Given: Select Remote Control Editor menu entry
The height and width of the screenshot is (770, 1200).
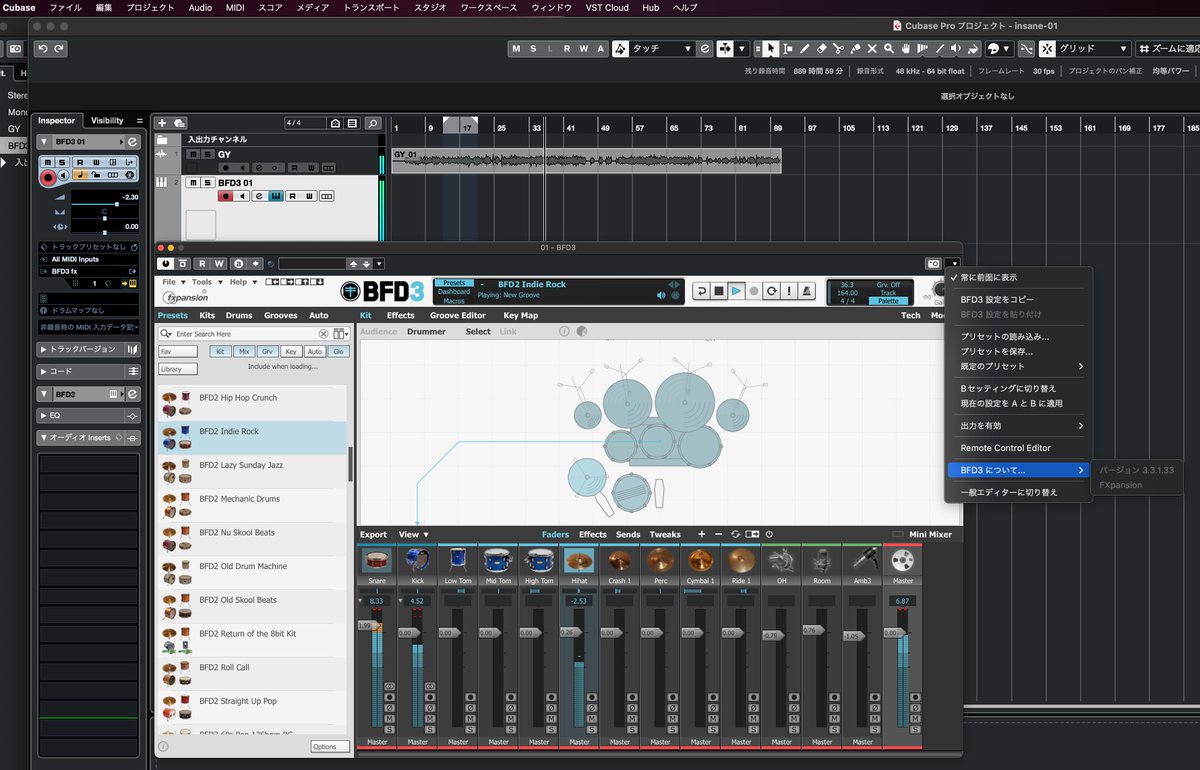Looking at the screenshot, I should (1006, 448).
